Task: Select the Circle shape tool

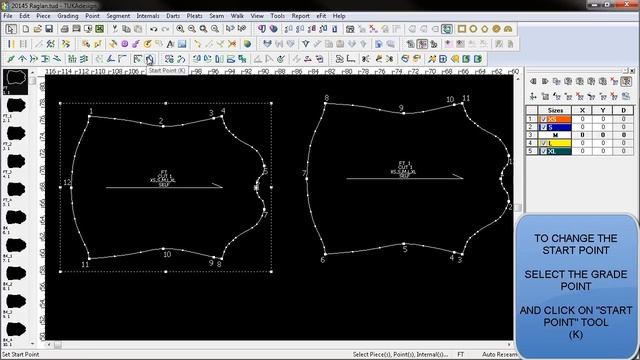Action: [x=473, y=29]
